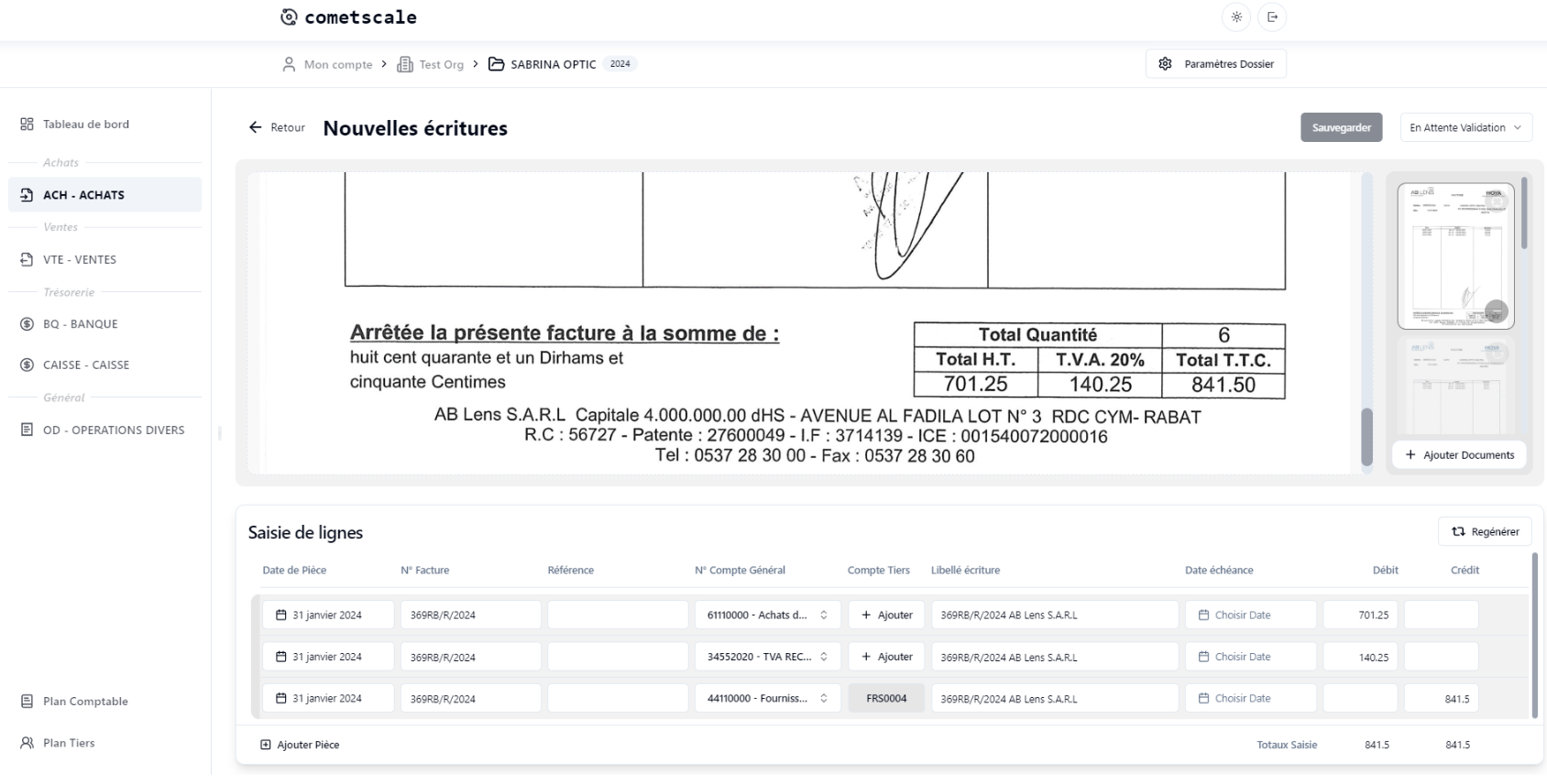Click the Référence field in first row

[617, 615]
